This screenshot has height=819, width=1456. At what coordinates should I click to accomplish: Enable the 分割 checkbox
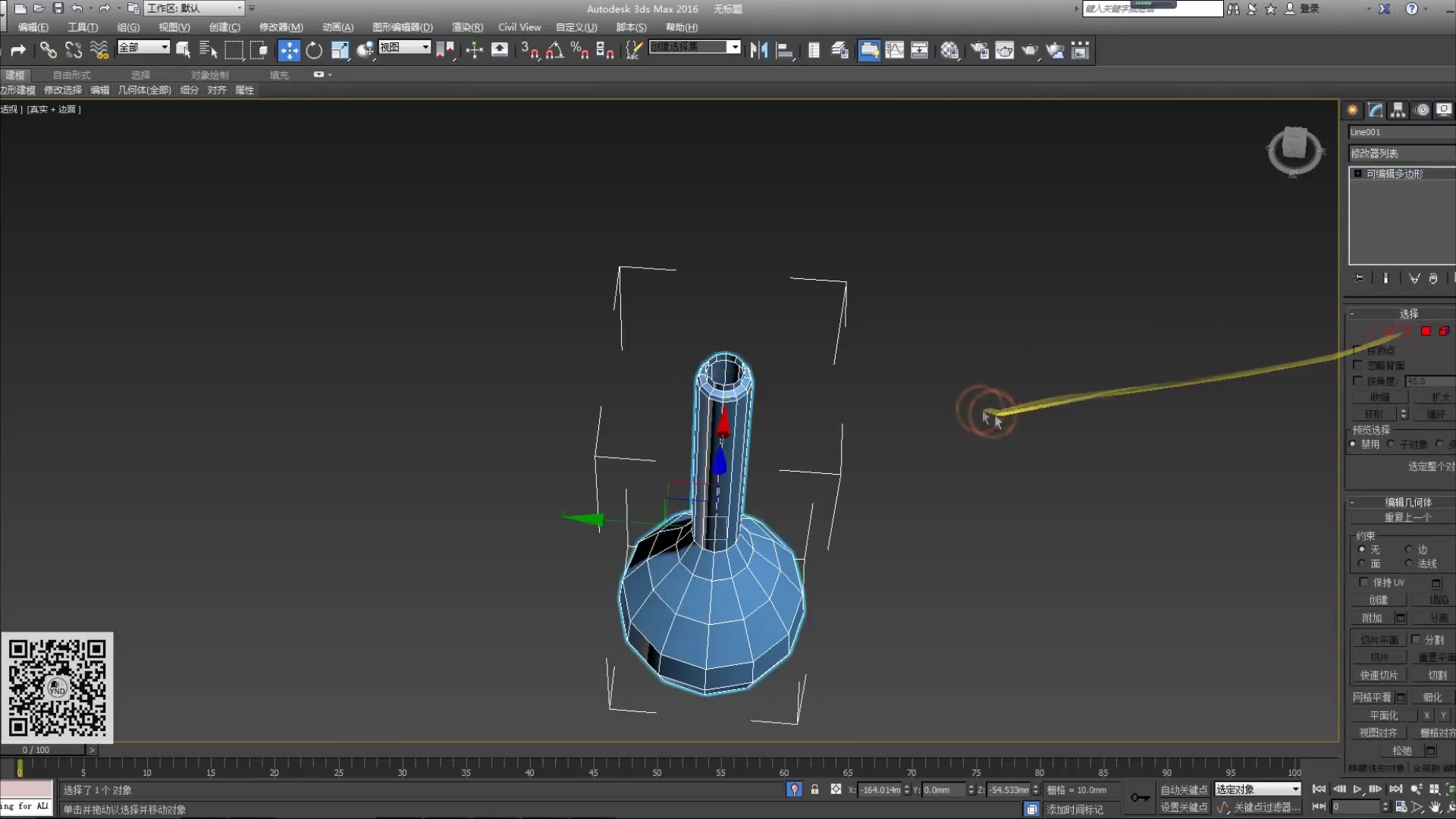coord(1416,639)
